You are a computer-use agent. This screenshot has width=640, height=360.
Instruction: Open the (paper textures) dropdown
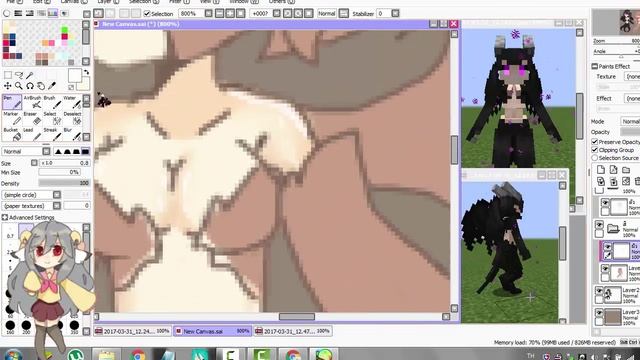57,206
